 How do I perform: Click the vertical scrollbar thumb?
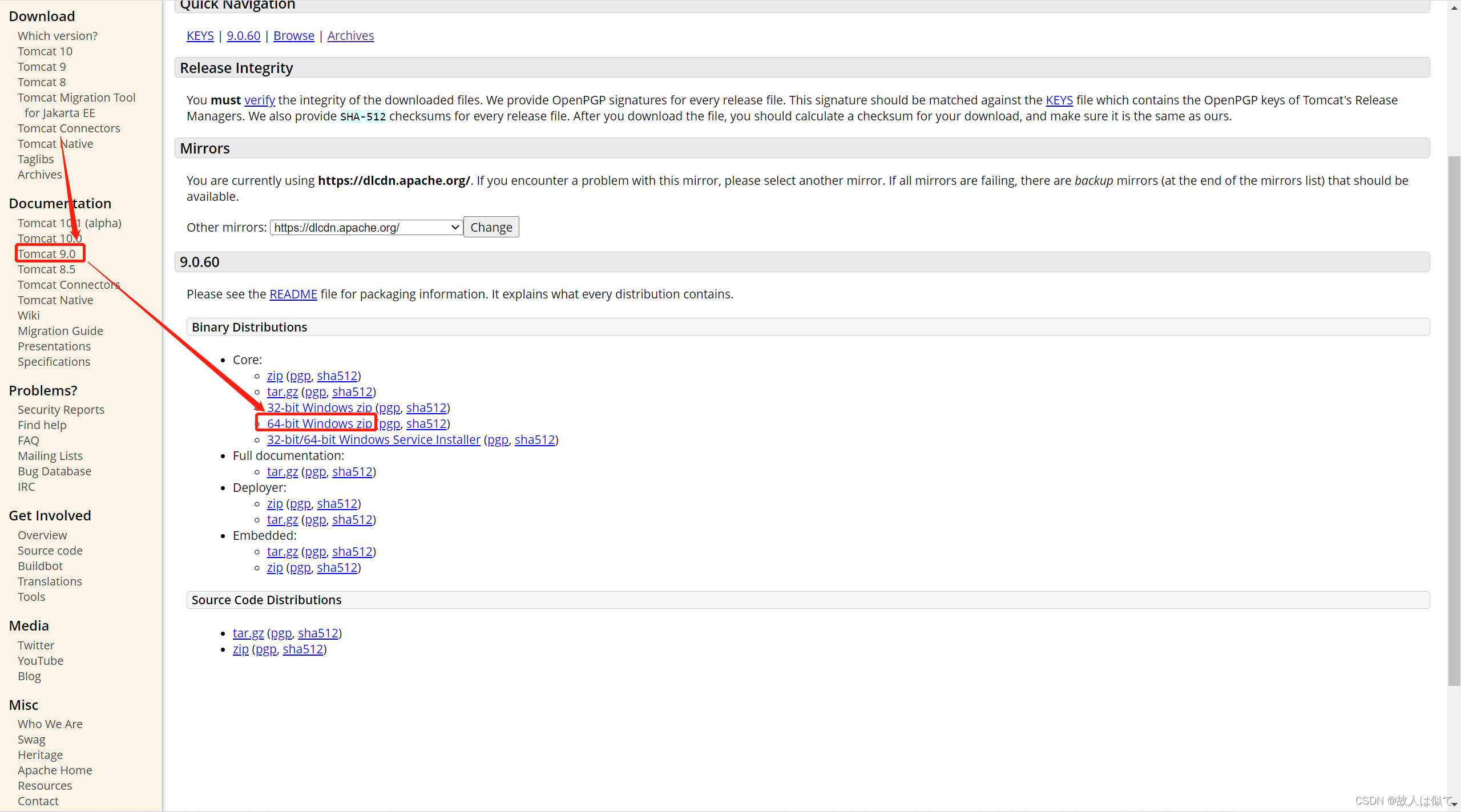click(1454, 421)
